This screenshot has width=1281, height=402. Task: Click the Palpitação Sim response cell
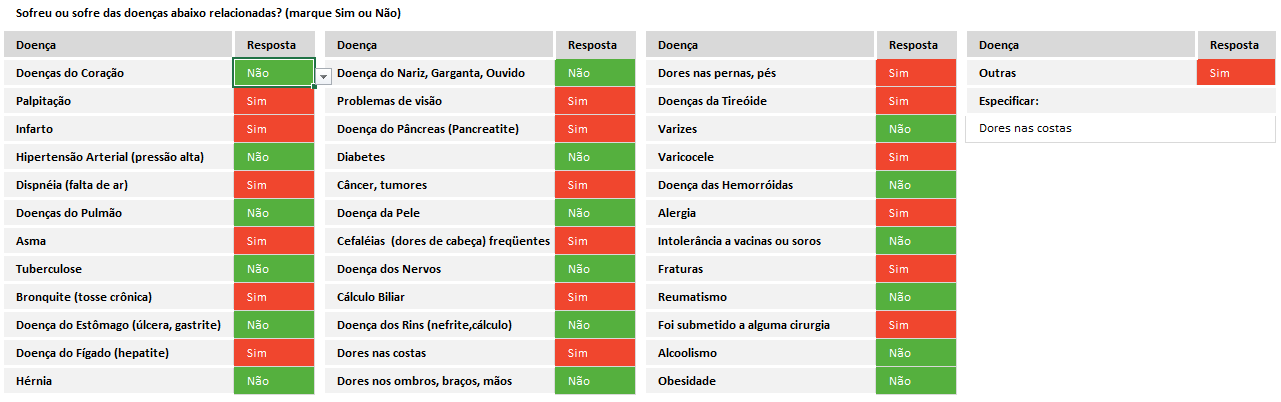click(273, 101)
